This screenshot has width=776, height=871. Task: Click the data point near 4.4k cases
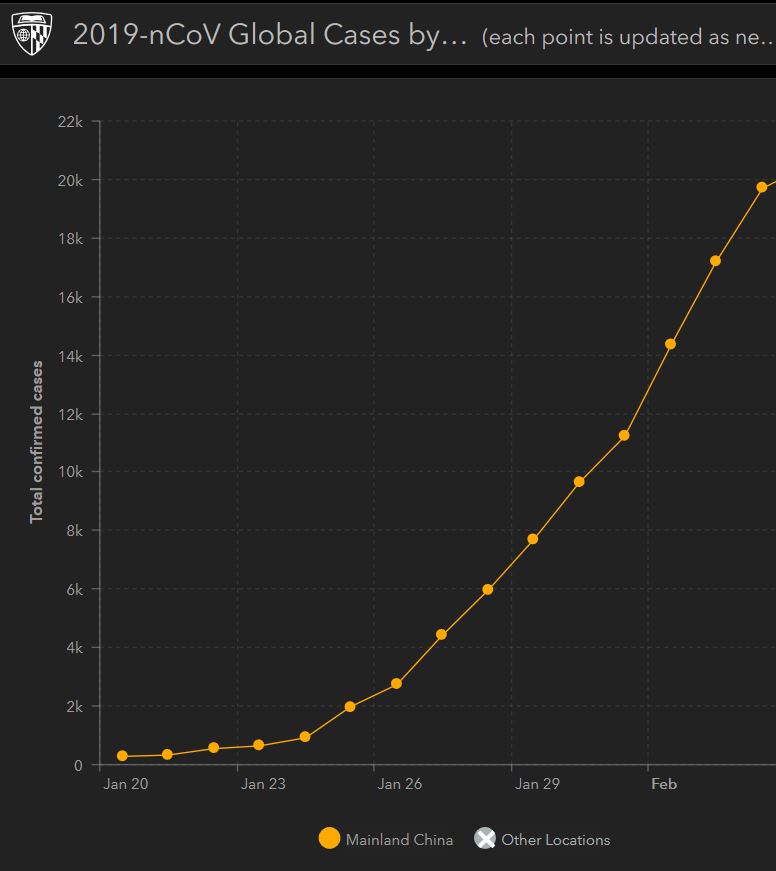coord(441,635)
